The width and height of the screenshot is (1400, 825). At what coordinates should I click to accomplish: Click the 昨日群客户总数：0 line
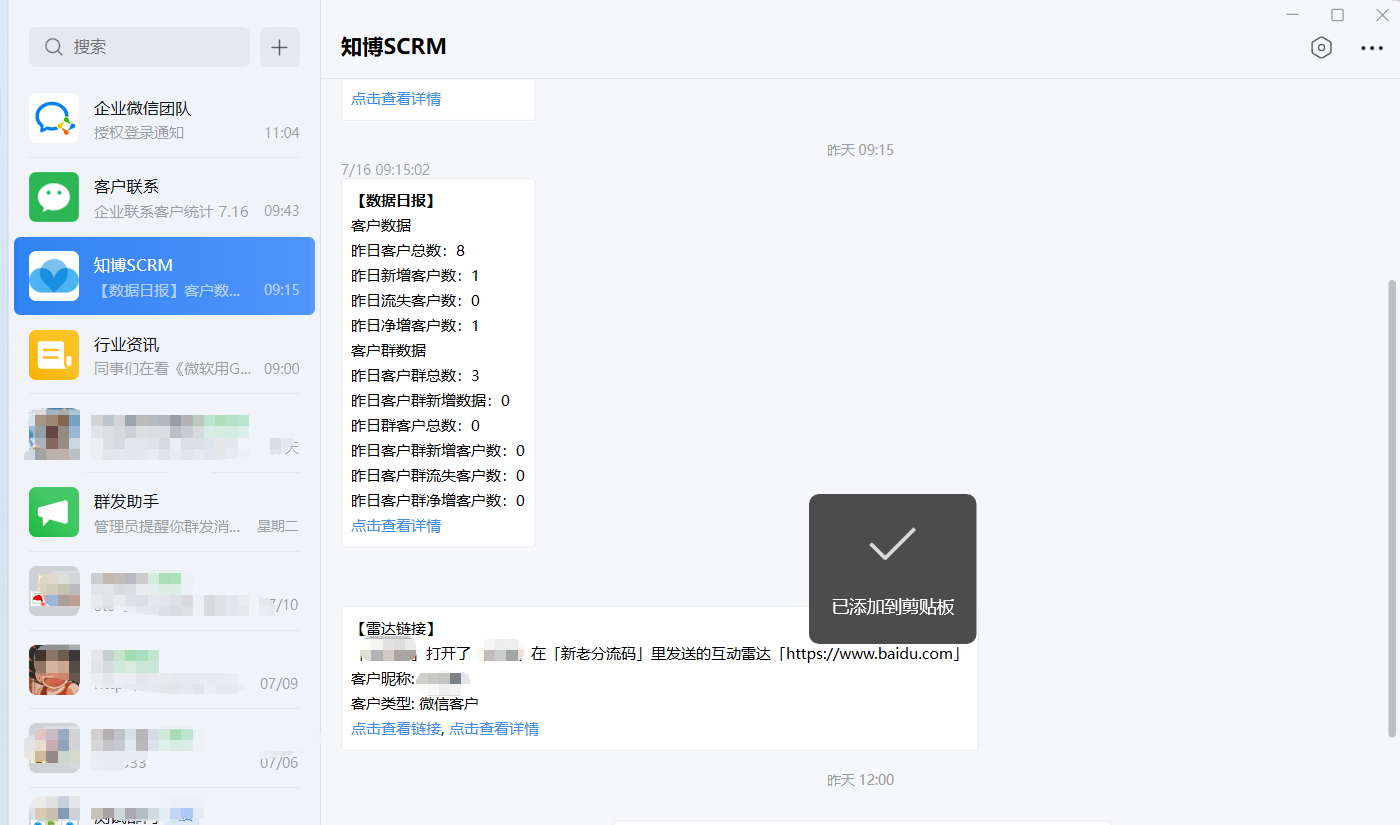(x=415, y=426)
